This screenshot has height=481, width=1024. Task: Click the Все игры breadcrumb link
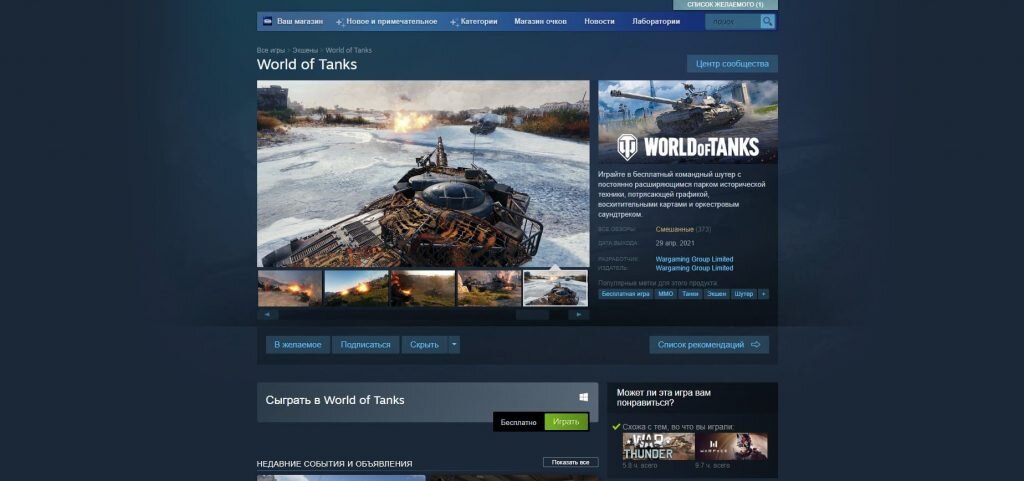[270, 50]
